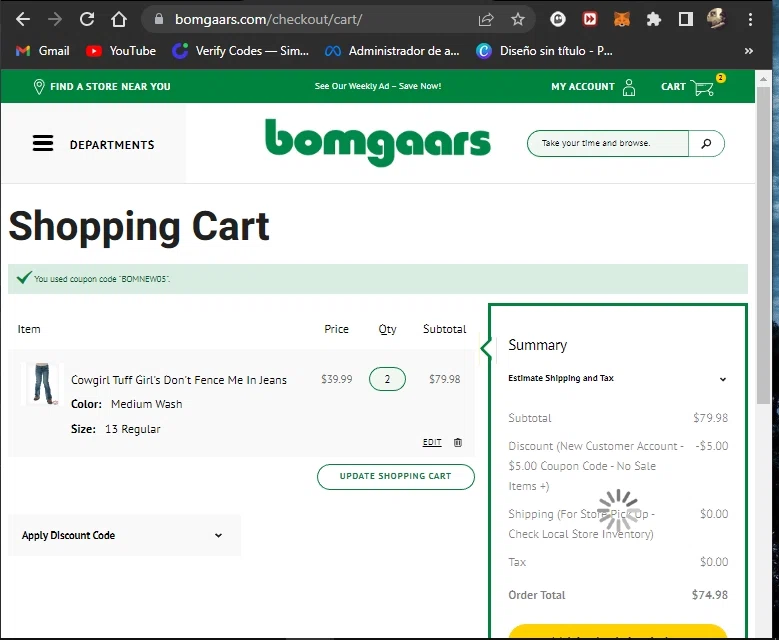
Task: Show more bookmarks with the double chevron
Action: pyautogui.click(x=749, y=51)
